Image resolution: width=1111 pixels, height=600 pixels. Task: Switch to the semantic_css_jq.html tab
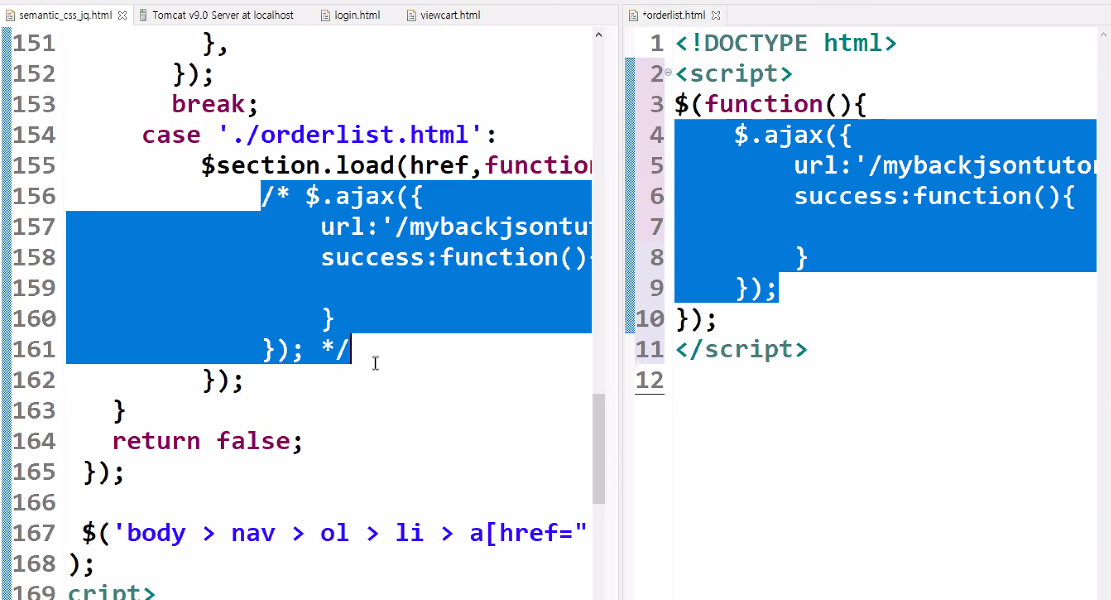(65, 15)
